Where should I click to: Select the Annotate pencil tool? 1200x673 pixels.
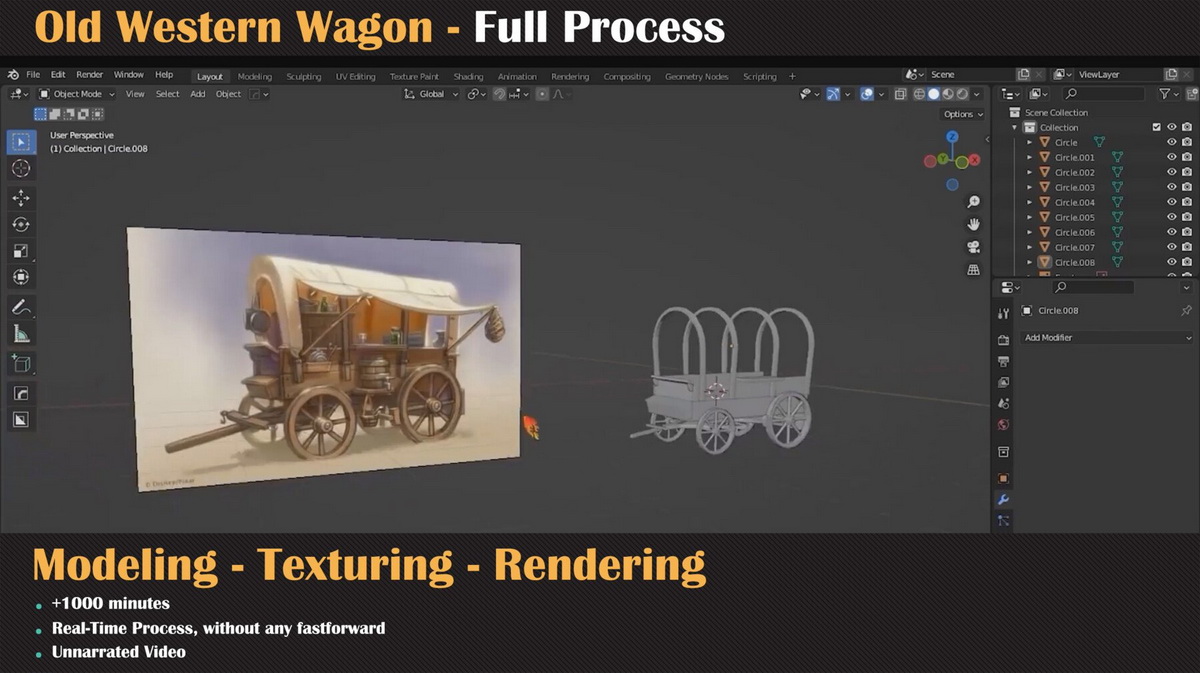(x=21, y=307)
